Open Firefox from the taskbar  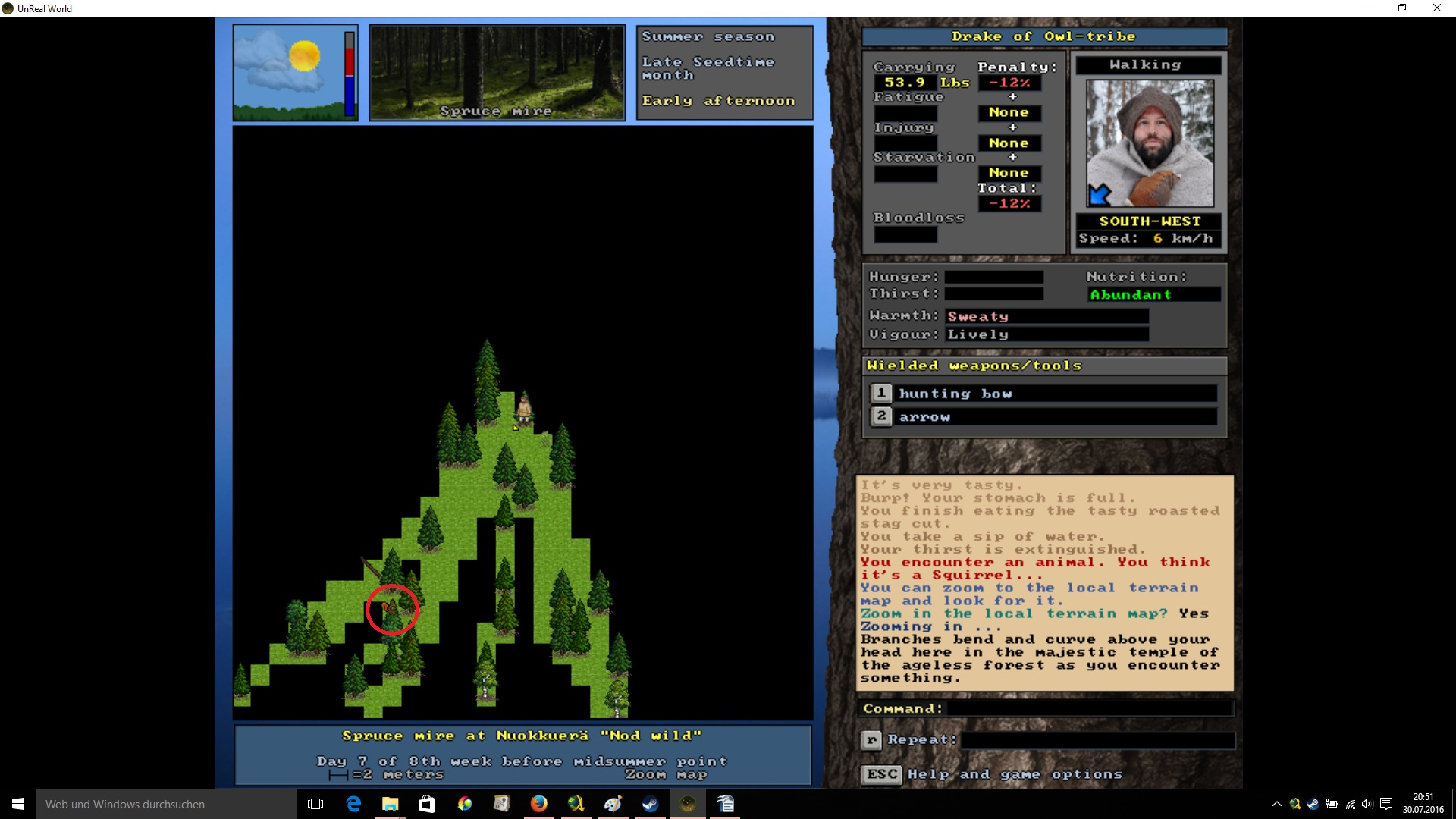[538, 804]
